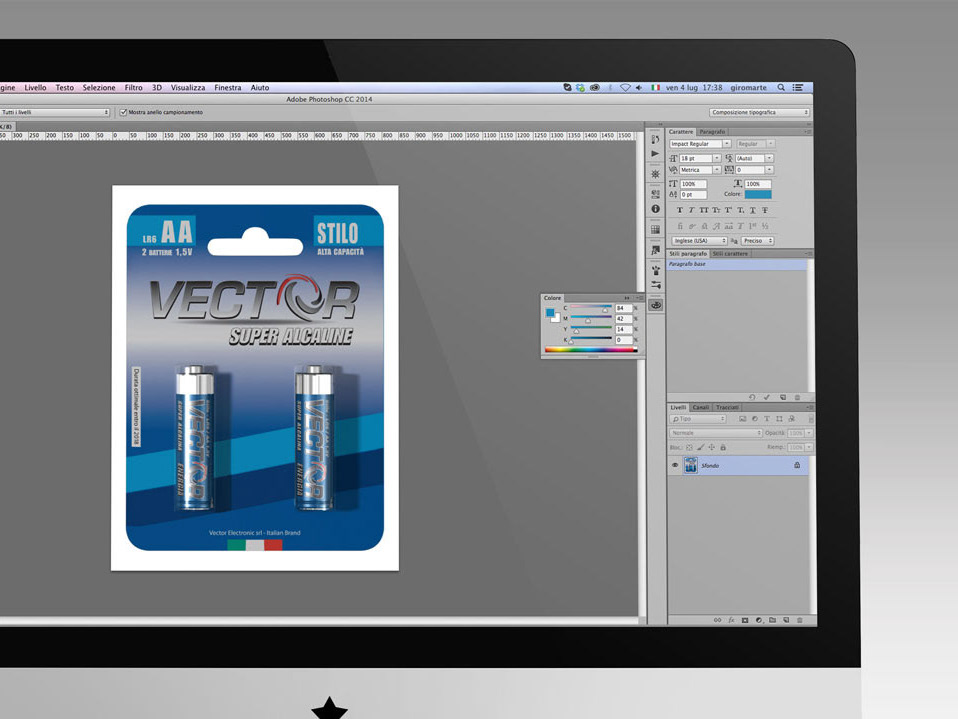958x719 pixels.
Task: Toggle Small Caps text style
Action: pyautogui.click(x=716, y=210)
